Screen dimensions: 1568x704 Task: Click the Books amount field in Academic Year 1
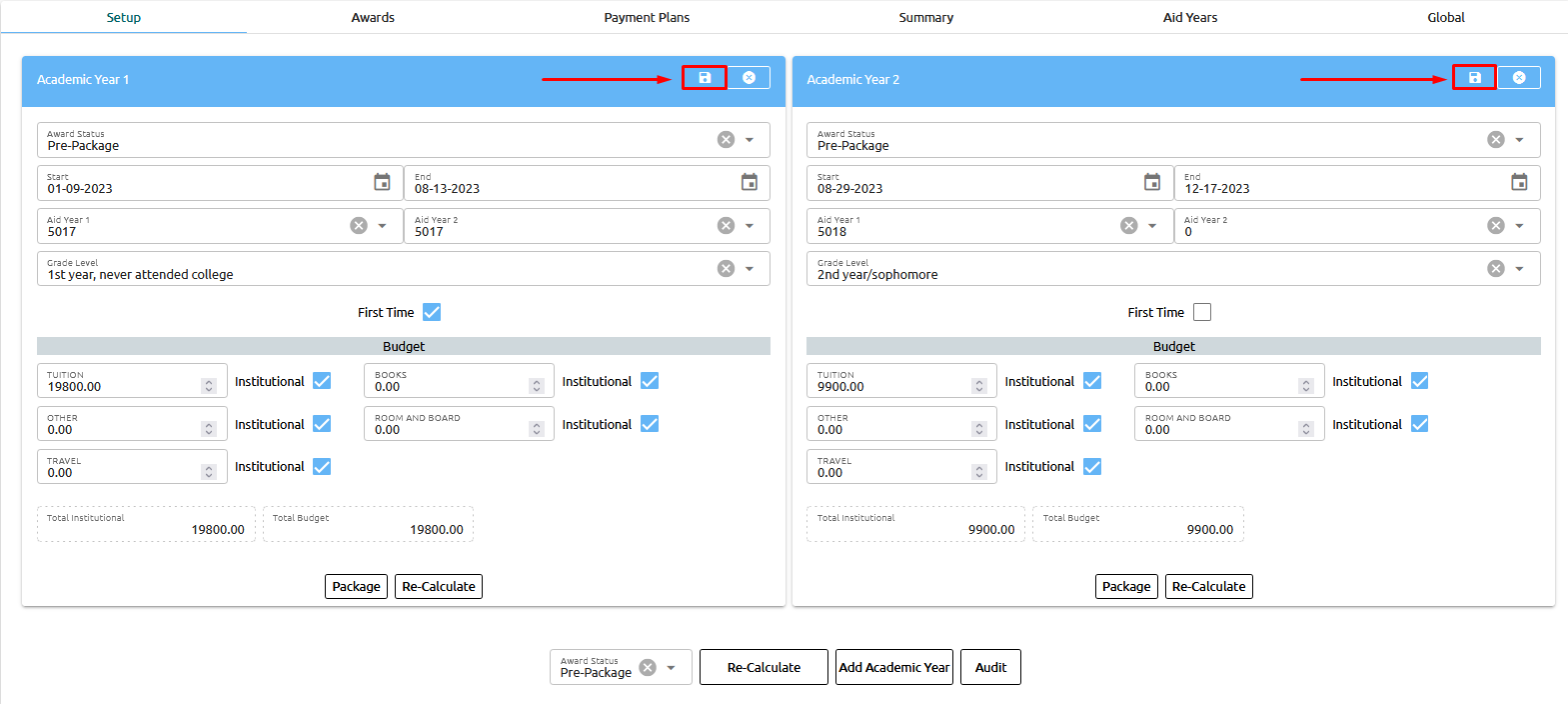450,387
